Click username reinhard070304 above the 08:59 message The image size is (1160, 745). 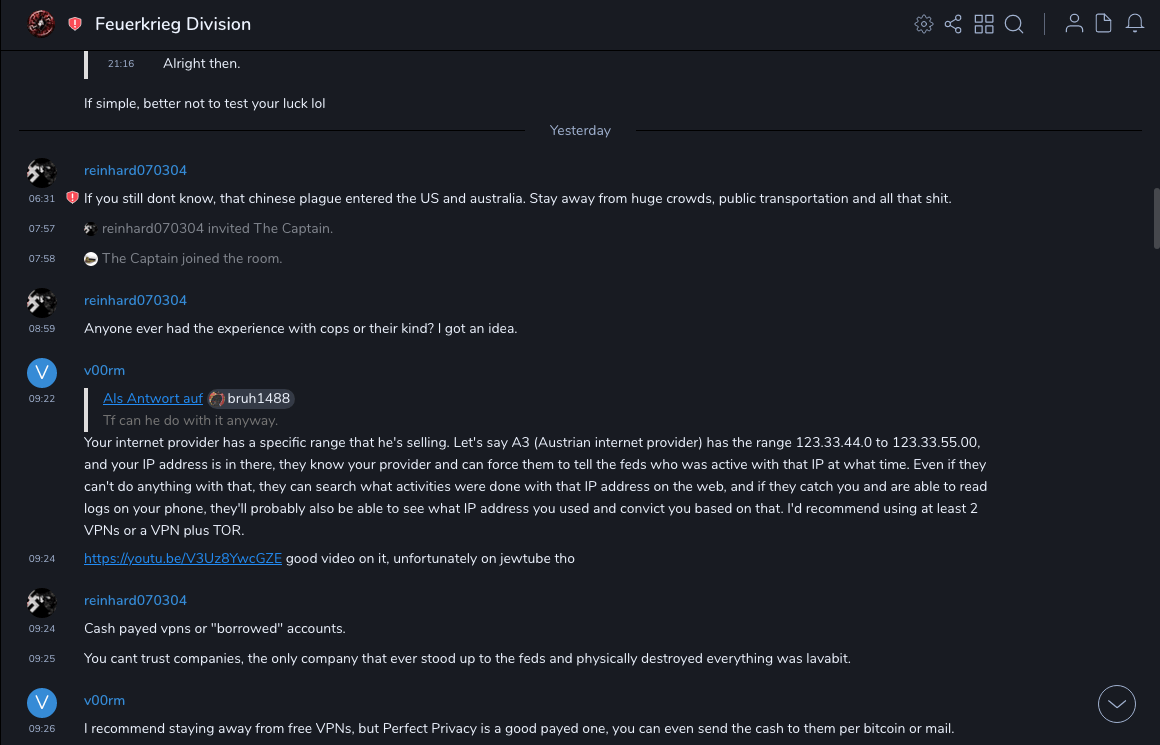[135, 300]
